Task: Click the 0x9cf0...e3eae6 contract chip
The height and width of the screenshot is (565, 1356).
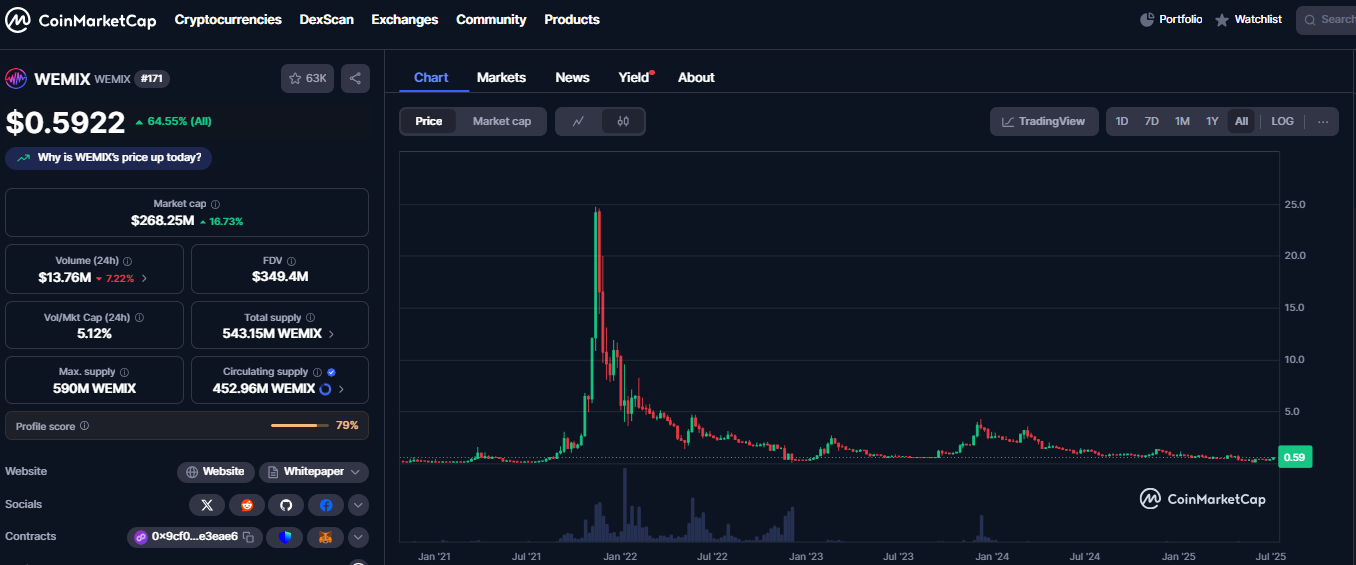Action: (x=194, y=537)
